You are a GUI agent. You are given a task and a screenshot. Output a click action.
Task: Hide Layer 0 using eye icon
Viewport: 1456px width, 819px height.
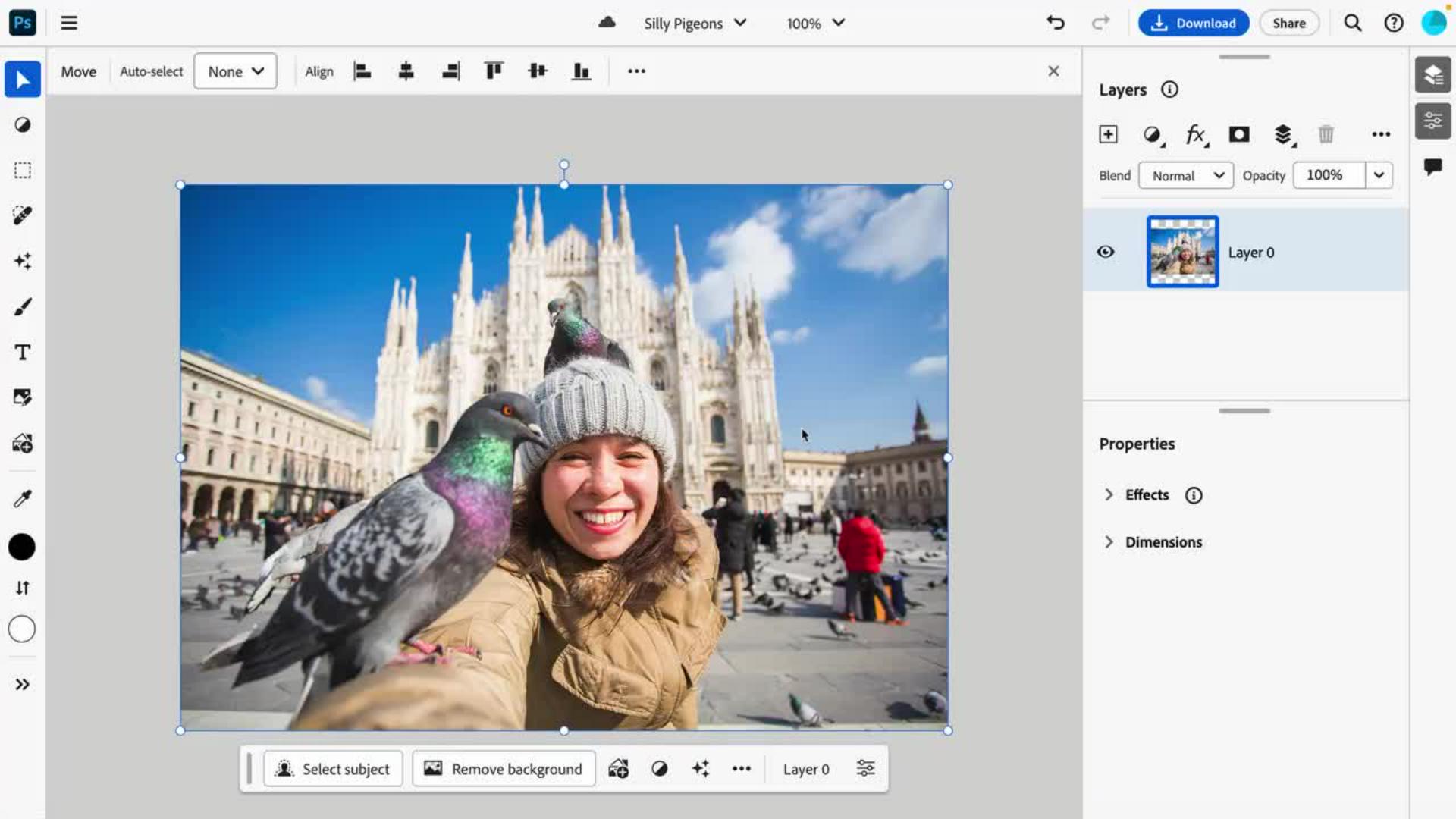click(1106, 252)
